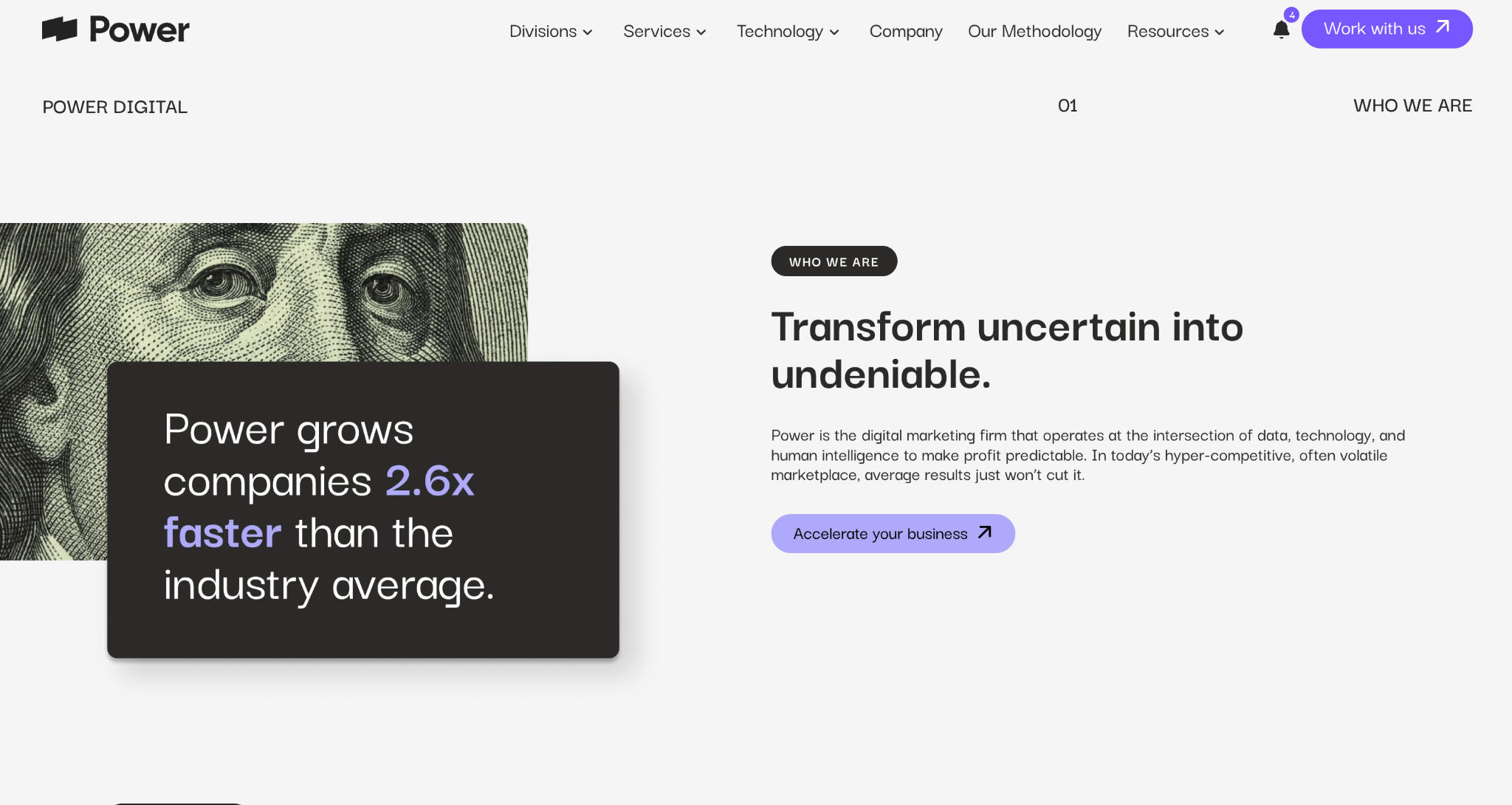The width and height of the screenshot is (1512, 805).
Task: Click the 01 section number
Action: pos(1068,106)
